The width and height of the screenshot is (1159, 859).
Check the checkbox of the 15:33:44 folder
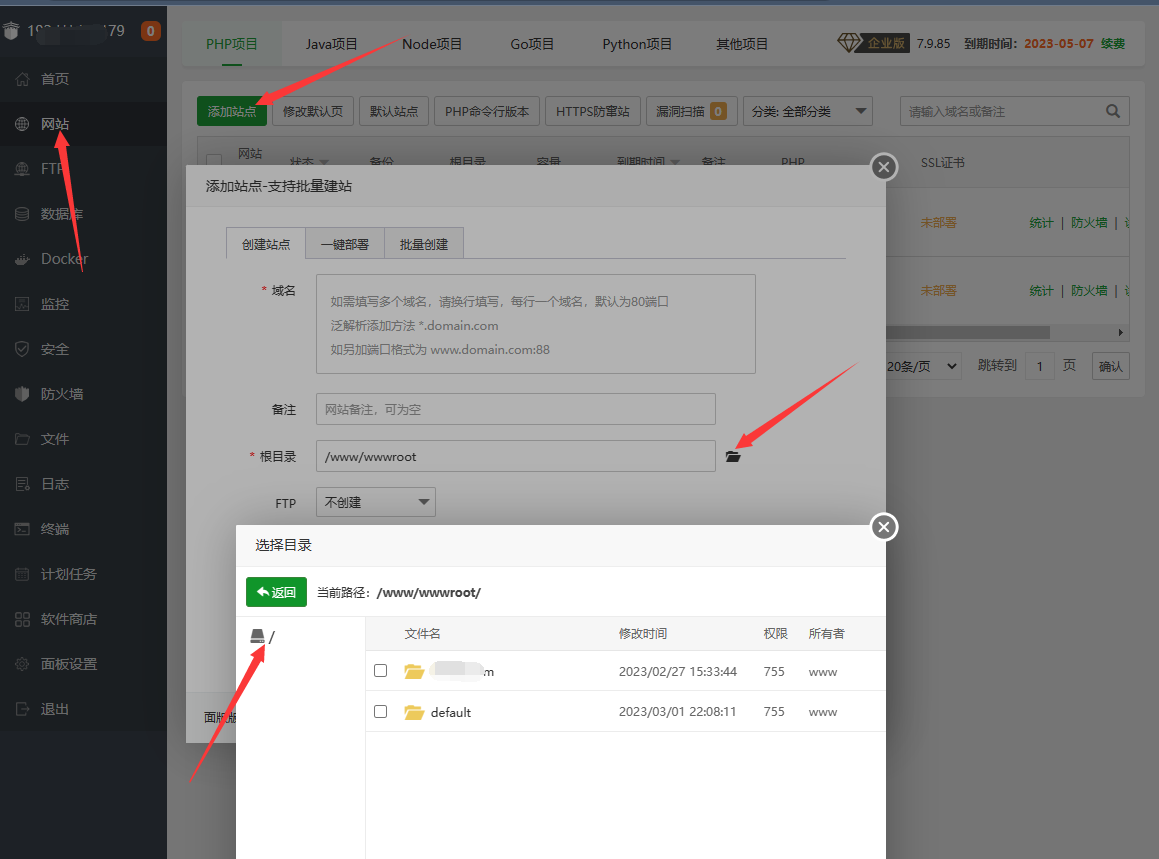[381, 670]
